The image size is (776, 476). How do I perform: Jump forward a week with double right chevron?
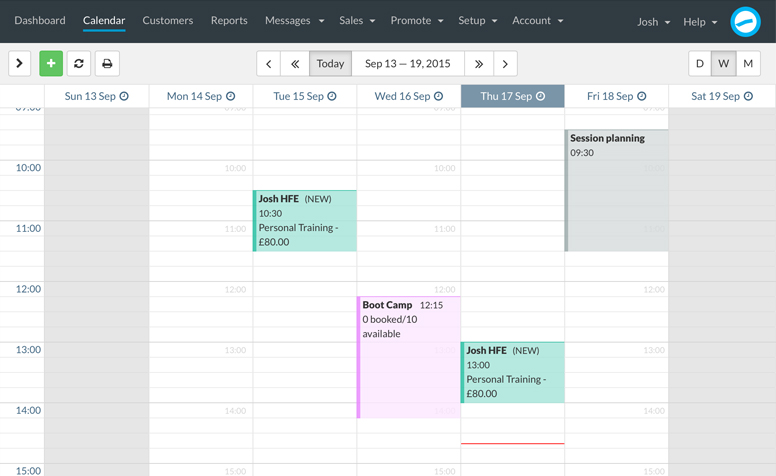pyautogui.click(x=479, y=63)
